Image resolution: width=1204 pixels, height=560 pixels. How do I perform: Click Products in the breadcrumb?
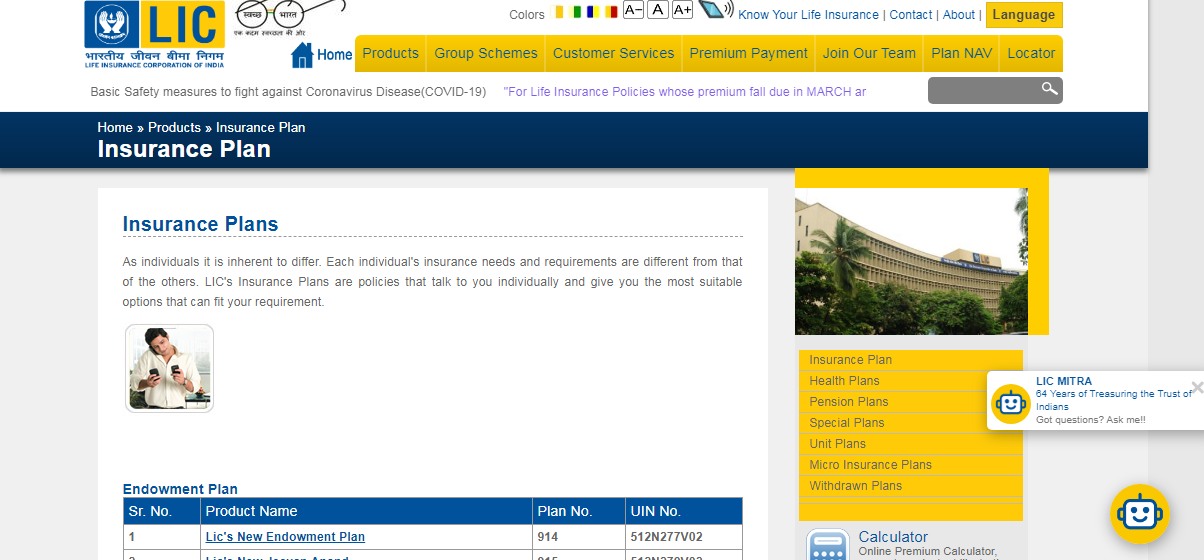coord(174,127)
